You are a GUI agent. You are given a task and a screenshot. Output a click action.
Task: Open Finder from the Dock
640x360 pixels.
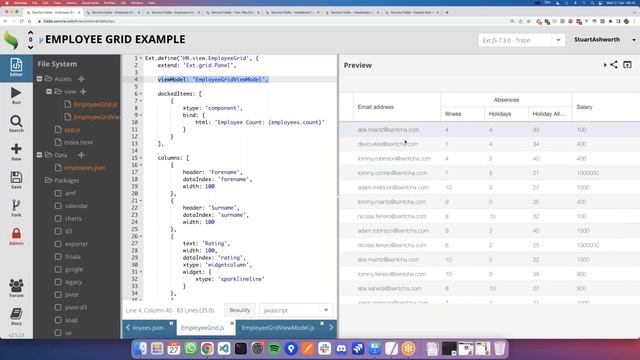[x=140, y=349]
